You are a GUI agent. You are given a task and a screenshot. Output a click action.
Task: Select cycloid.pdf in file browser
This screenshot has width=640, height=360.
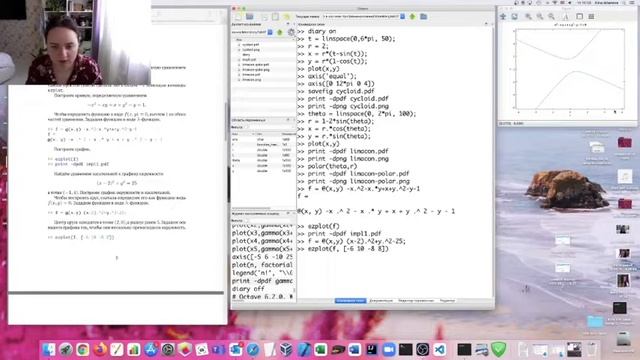tap(250, 44)
